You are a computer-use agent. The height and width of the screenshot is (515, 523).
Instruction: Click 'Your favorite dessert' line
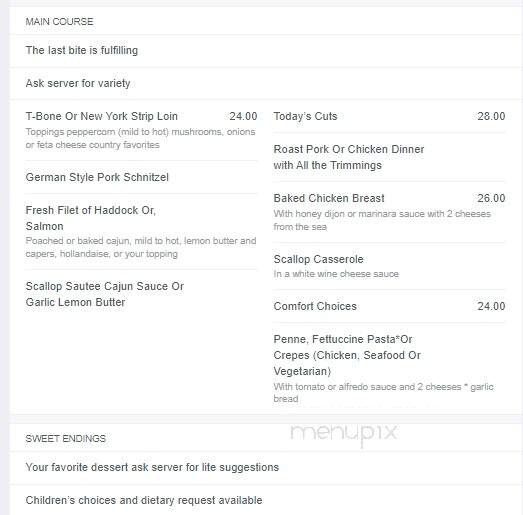(152, 467)
